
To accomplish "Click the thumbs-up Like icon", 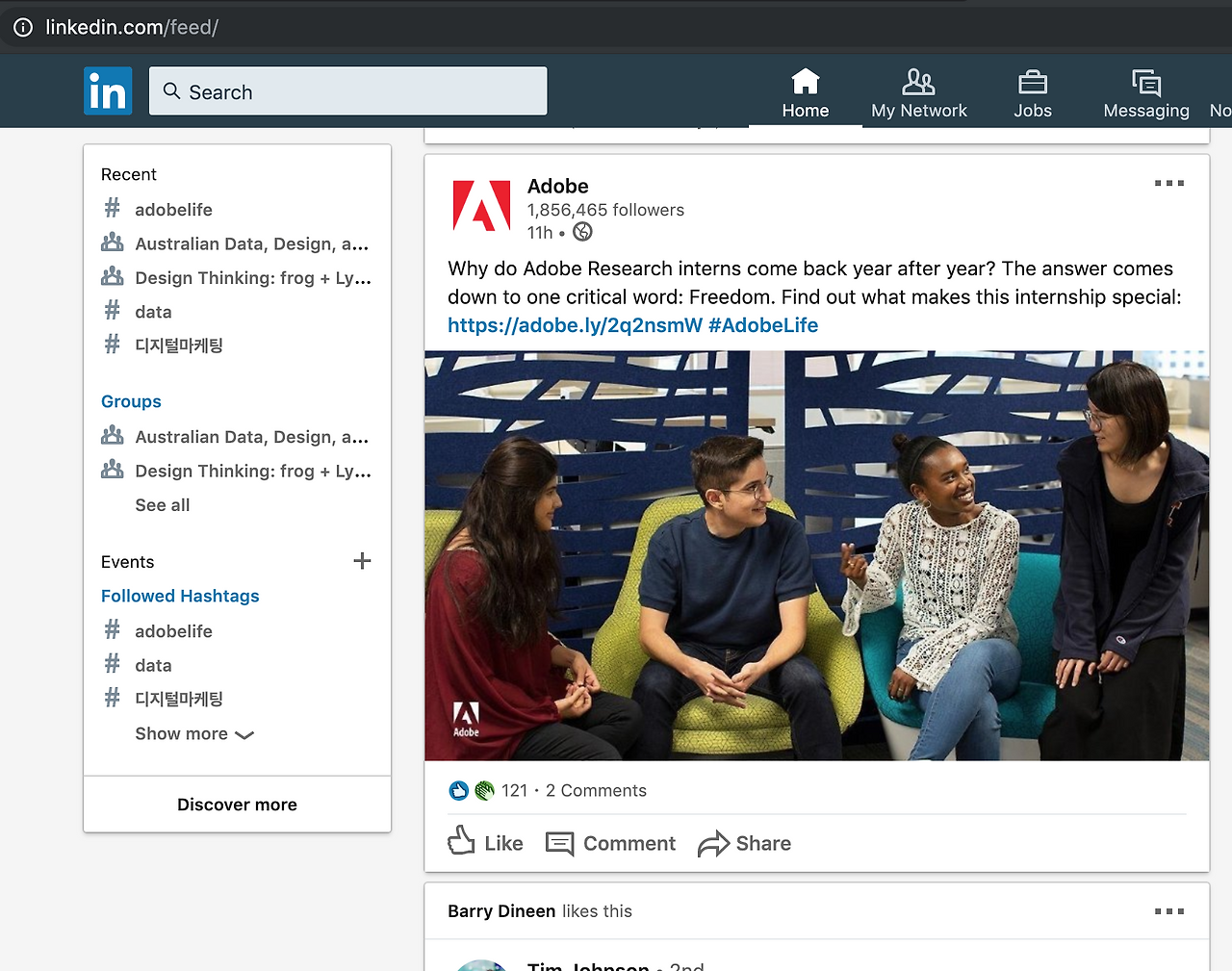I will pos(462,841).
